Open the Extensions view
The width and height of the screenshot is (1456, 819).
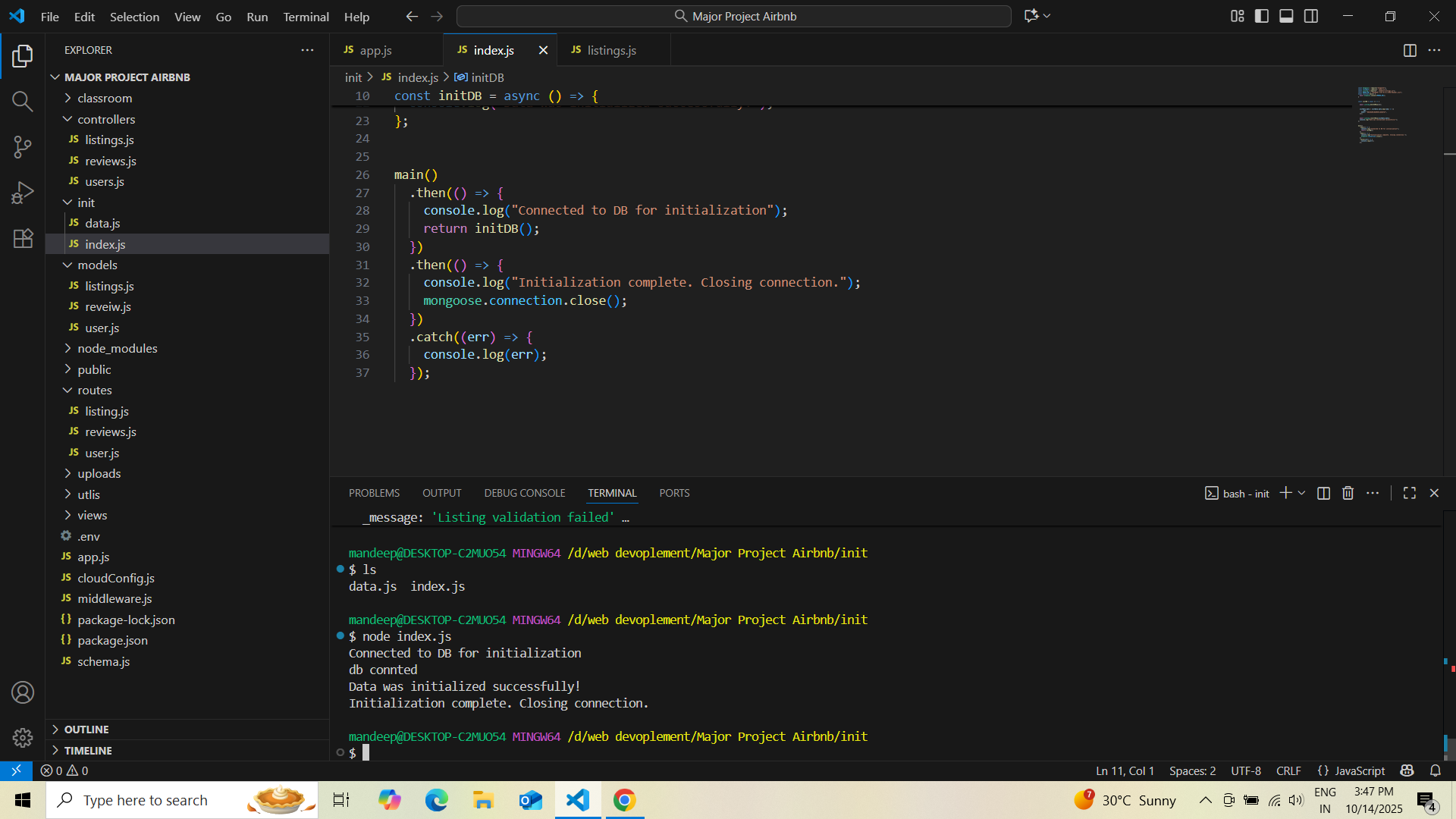click(23, 238)
